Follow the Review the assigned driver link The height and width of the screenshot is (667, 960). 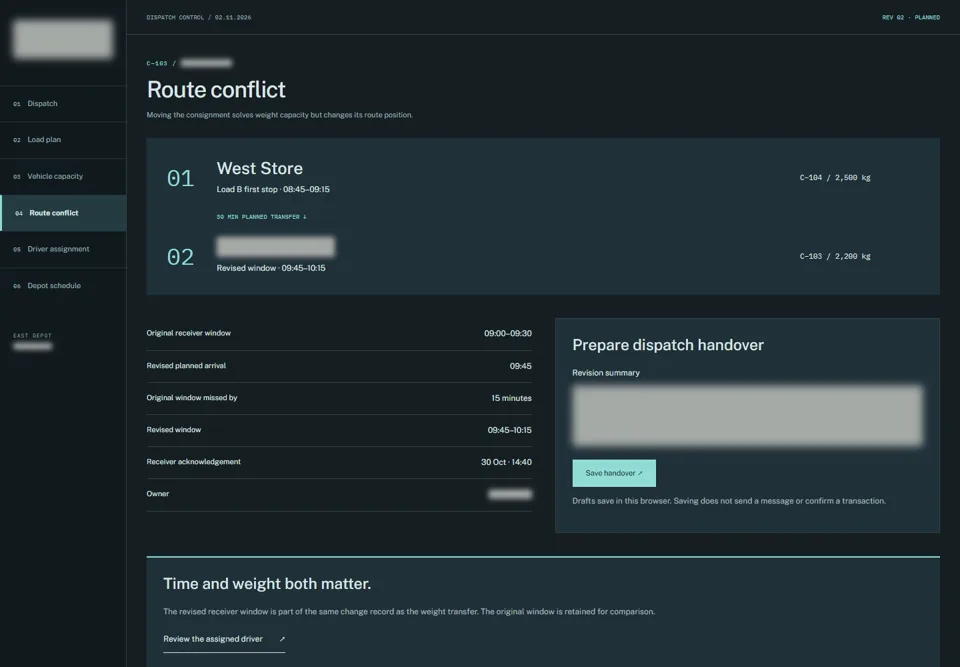click(223, 639)
